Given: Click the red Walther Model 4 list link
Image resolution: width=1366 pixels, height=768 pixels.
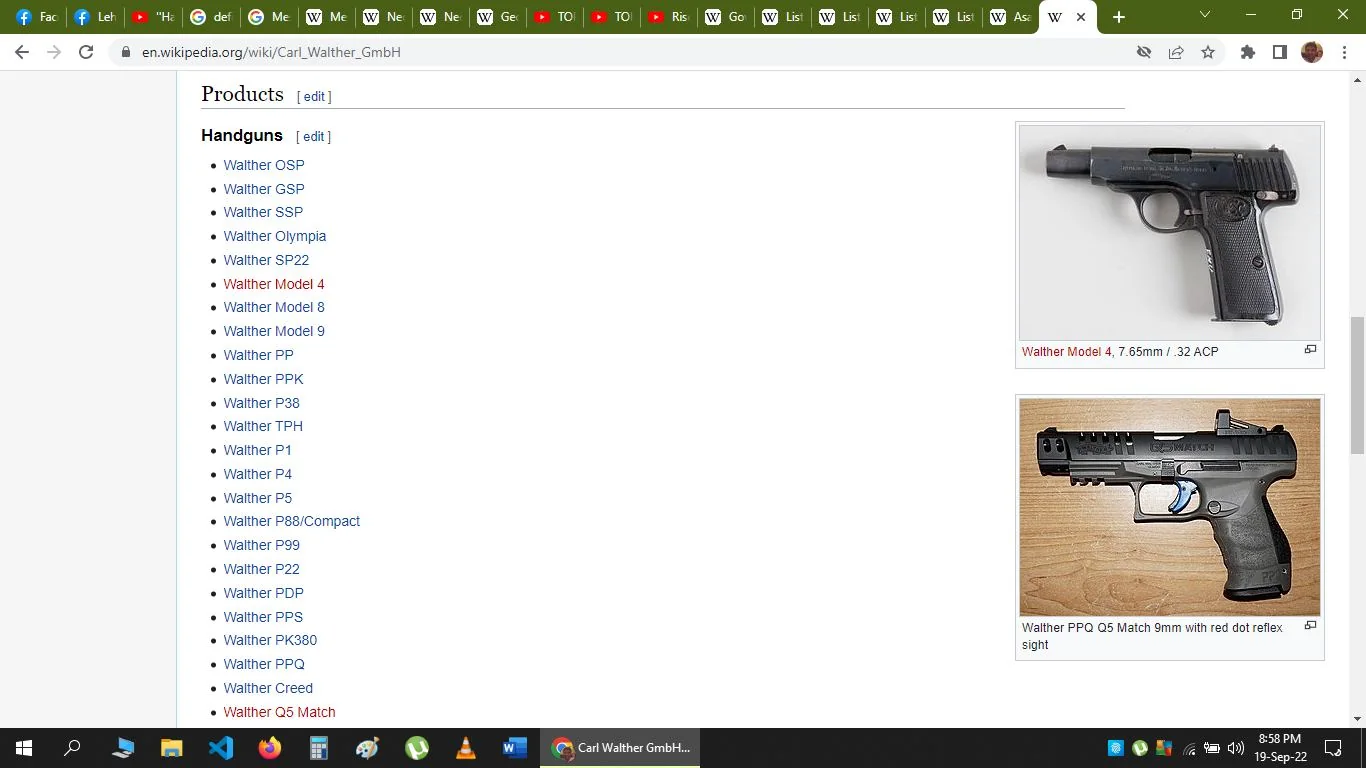Looking at the screenshot, I should (274, 284).
